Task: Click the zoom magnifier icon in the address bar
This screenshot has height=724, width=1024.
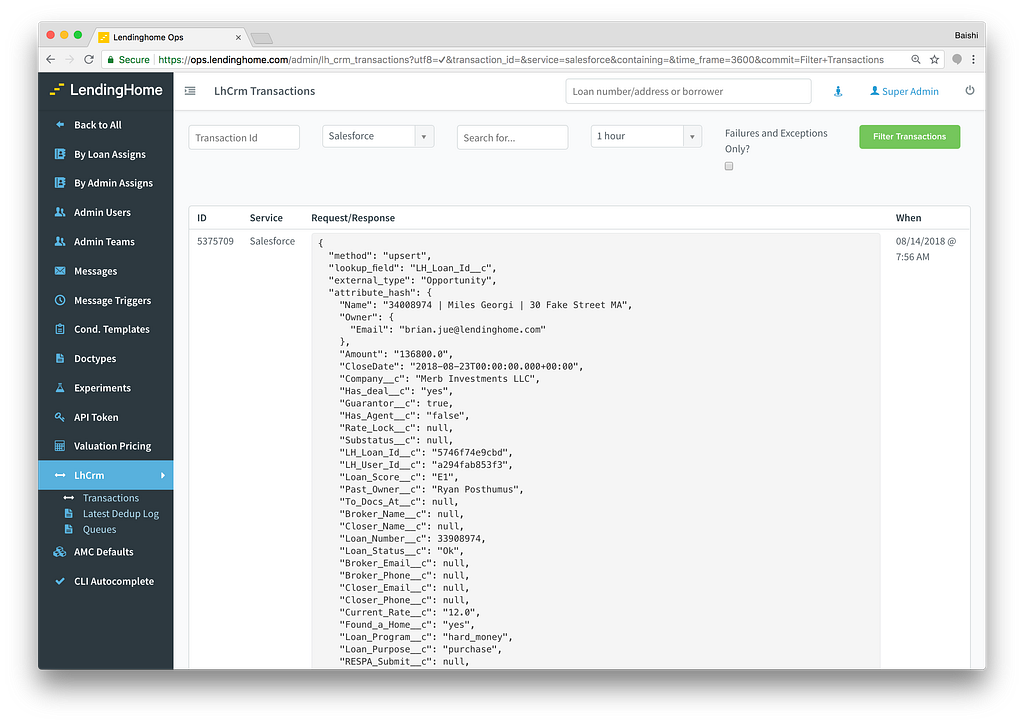Action: (916, 59)
